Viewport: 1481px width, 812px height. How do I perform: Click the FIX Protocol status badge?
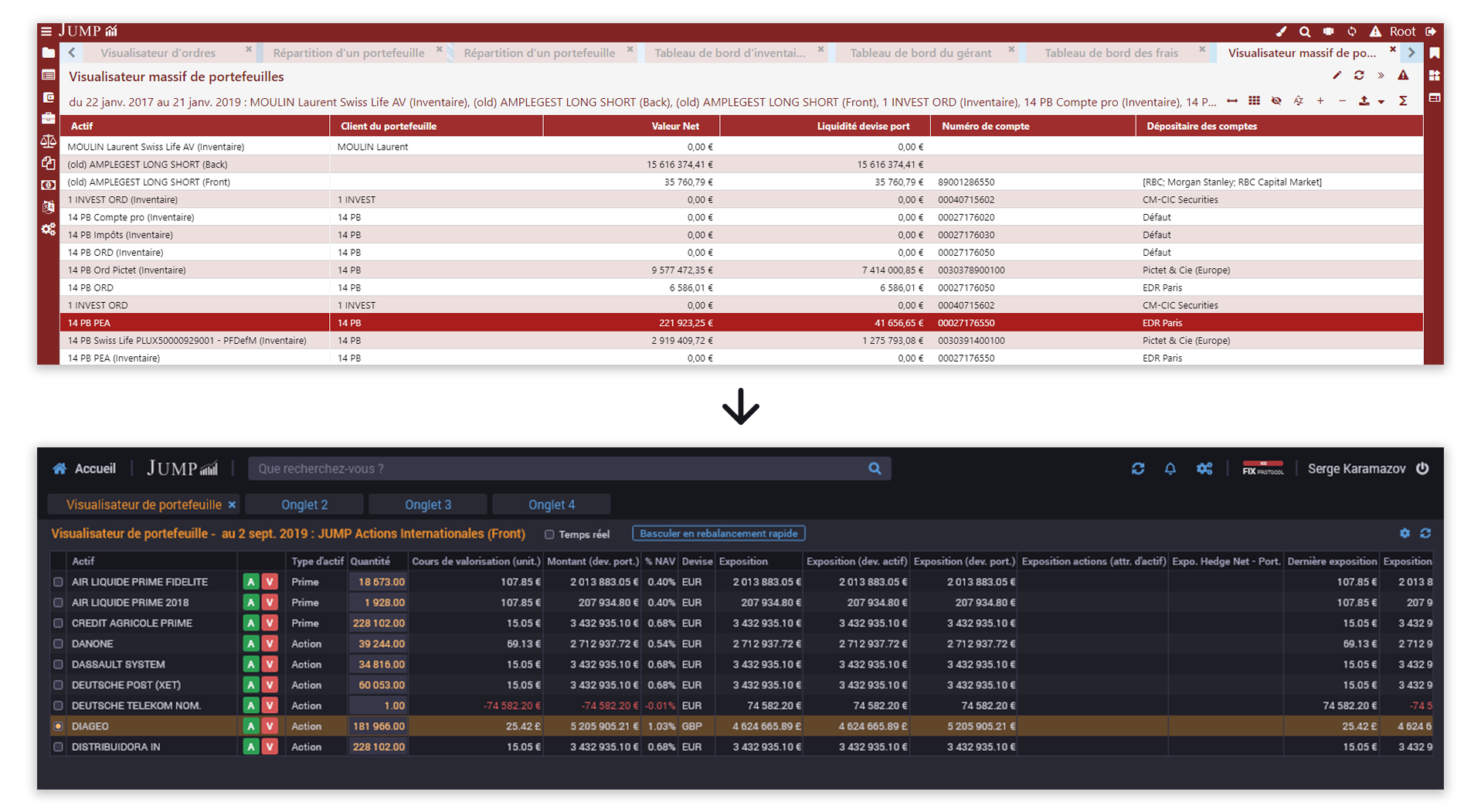1262,468
